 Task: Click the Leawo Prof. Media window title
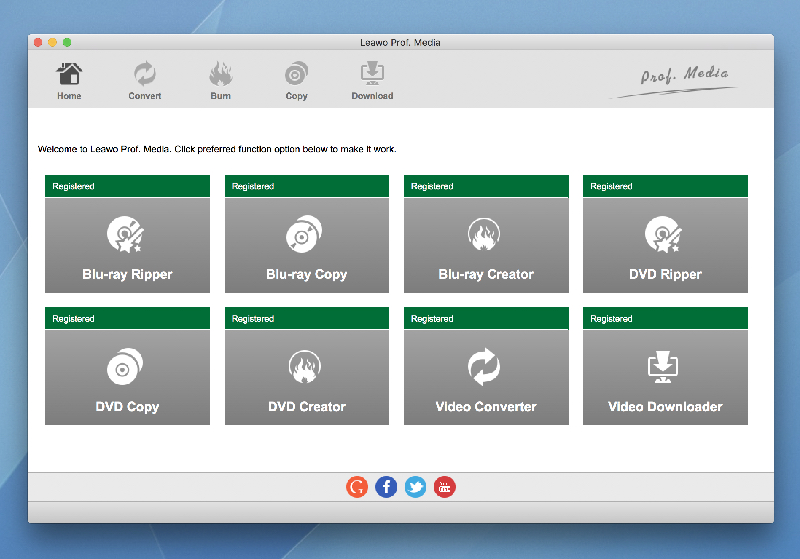[400, 42]
